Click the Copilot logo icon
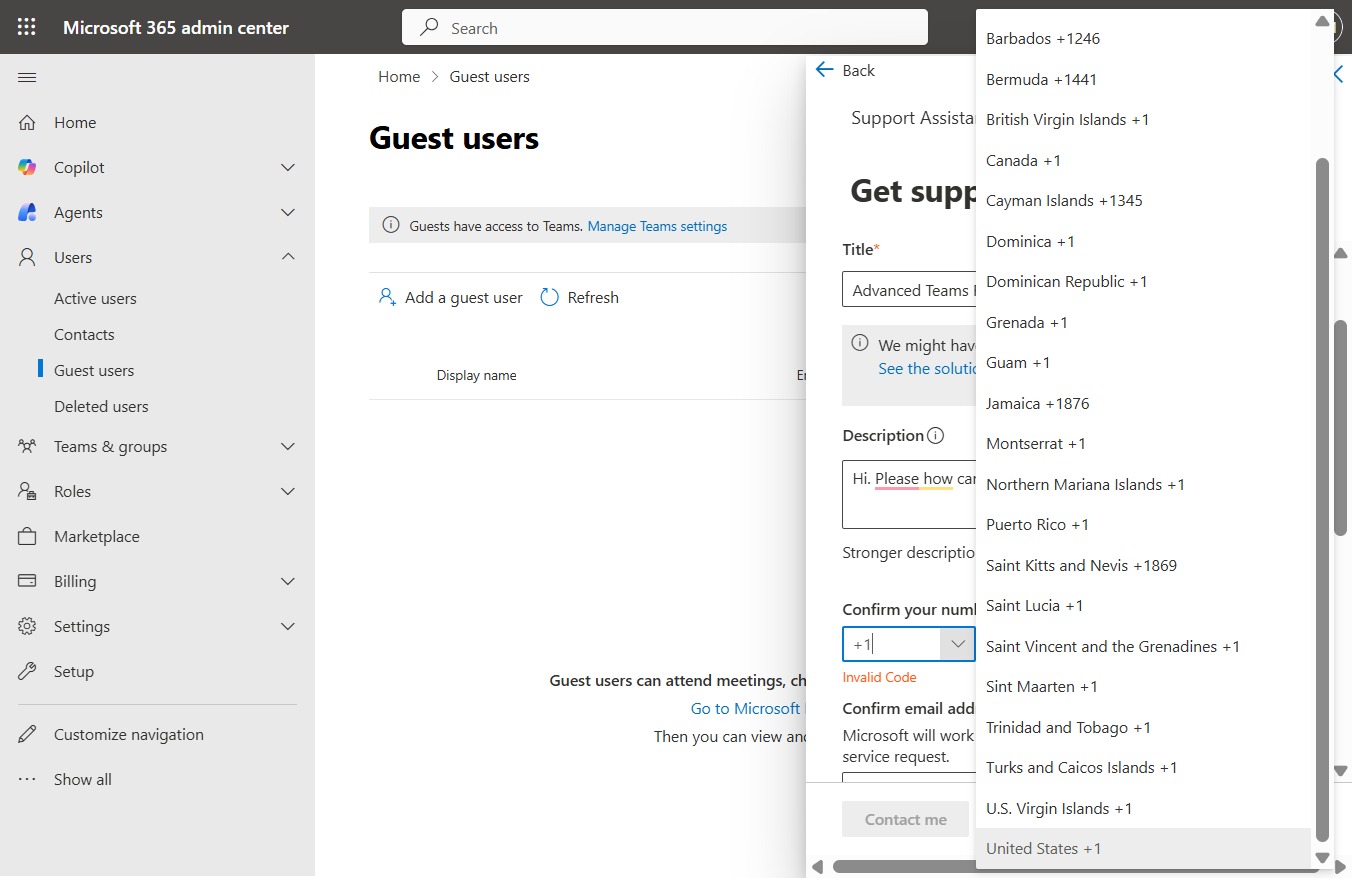This screenshot has height=878, width=1352. pos(27,167)
